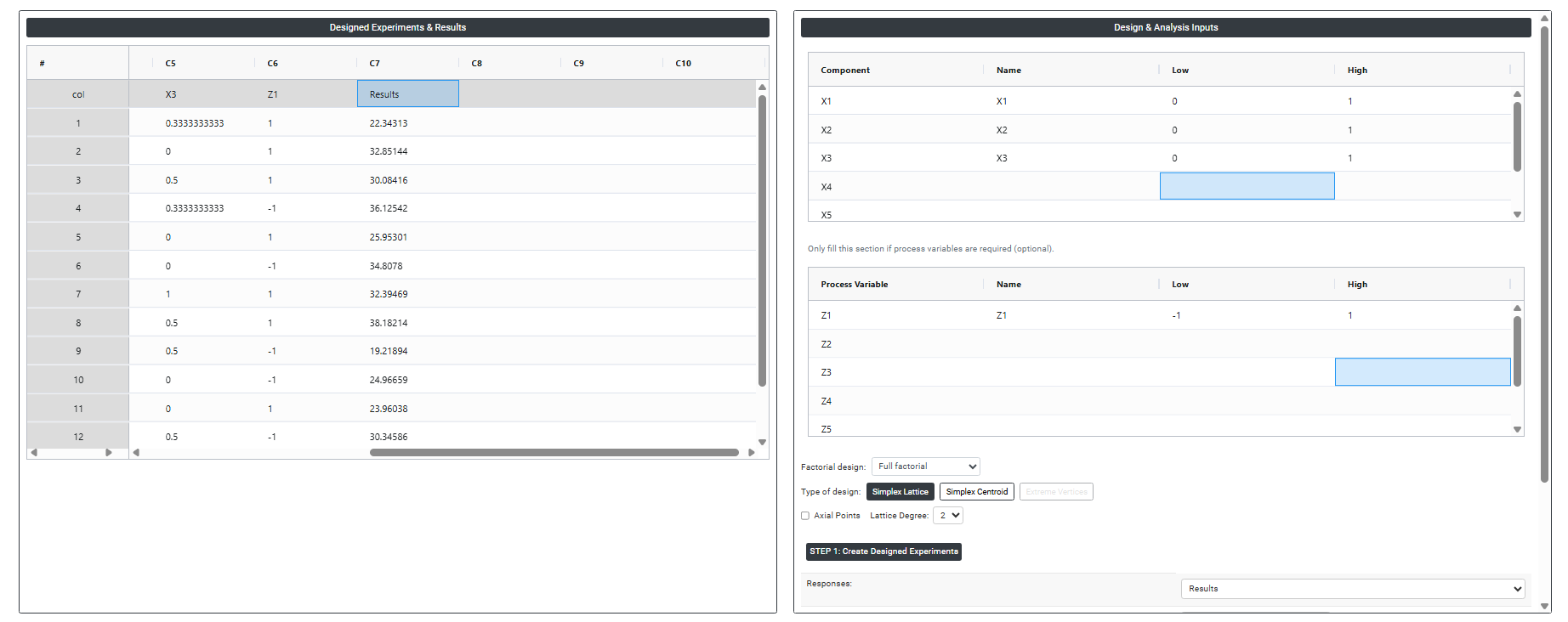Image resolution: width=1568 pixels, height=622 pixels.
Task: Click the highlighted Low cell for X4
Action: [x=1247, y=187]
